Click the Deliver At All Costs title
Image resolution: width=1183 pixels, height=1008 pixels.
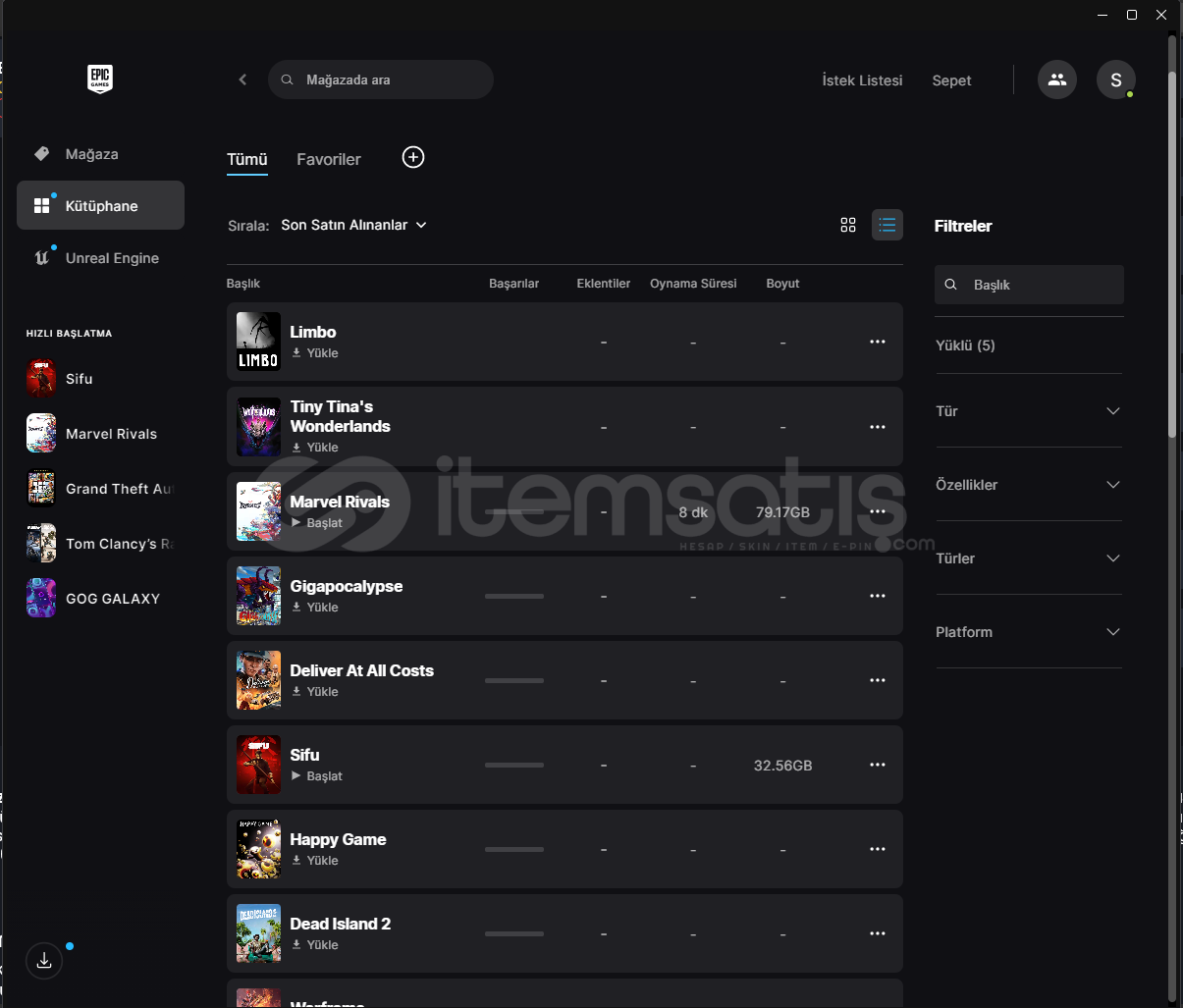click(362, 670)
